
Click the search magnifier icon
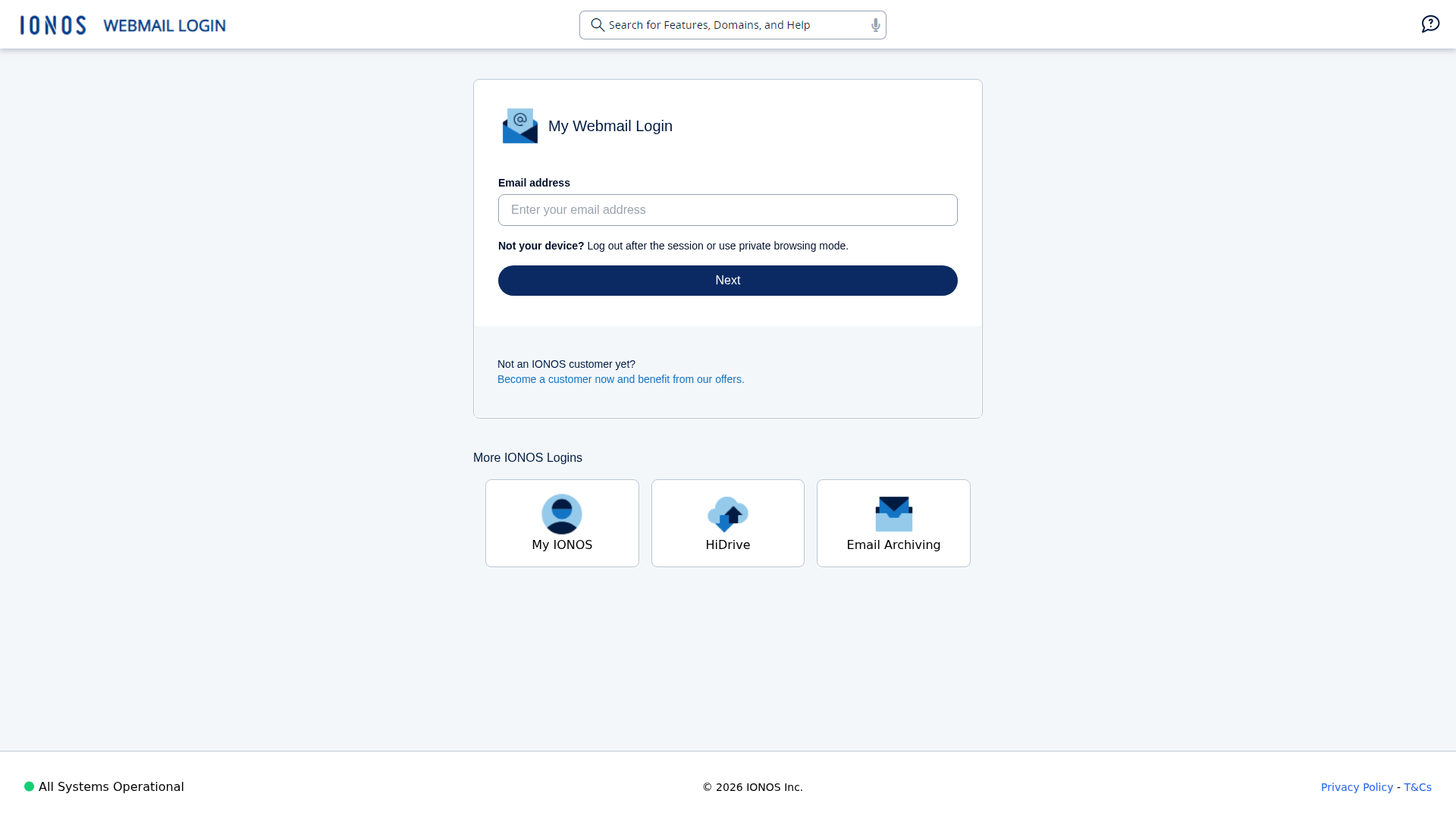point(598,25)
